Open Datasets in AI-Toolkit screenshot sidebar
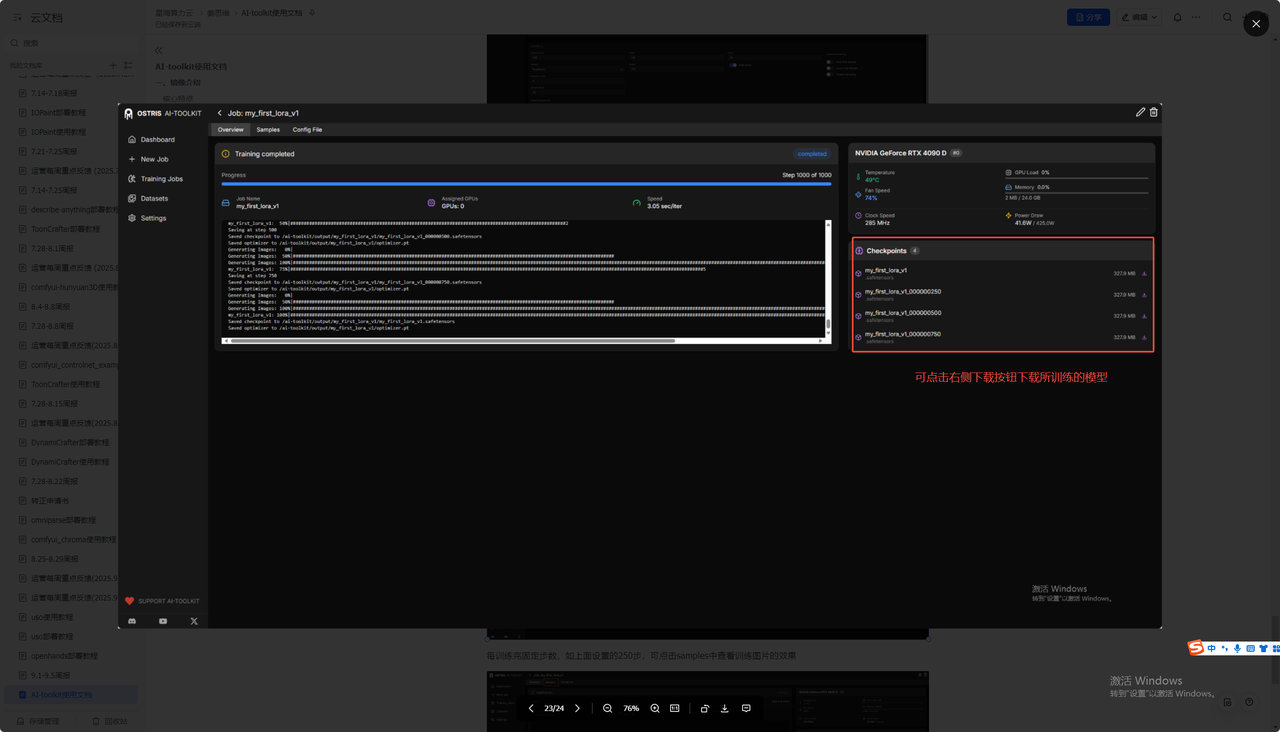This screenshot has height=732, width=1280. pos(147,198)
